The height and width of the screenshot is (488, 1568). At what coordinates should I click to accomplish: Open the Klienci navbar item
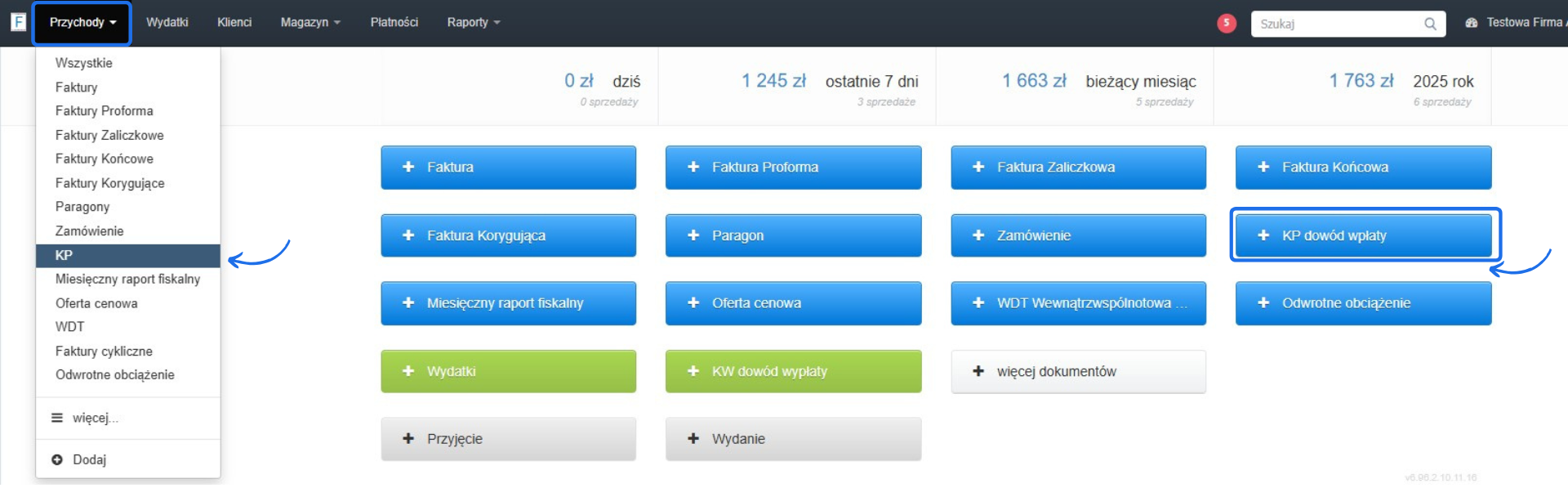[234, 23]
